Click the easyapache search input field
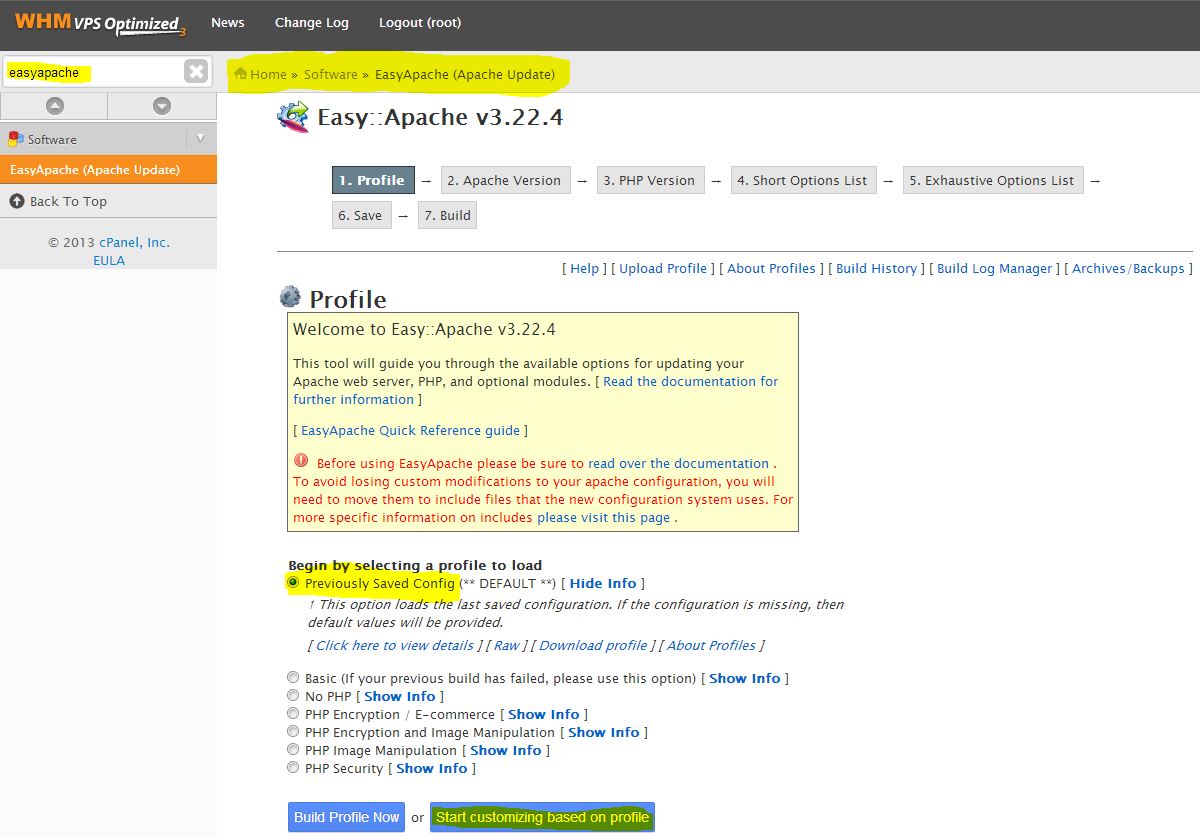This screenshot has width=1200, height=838. click(x=93, y=72)
